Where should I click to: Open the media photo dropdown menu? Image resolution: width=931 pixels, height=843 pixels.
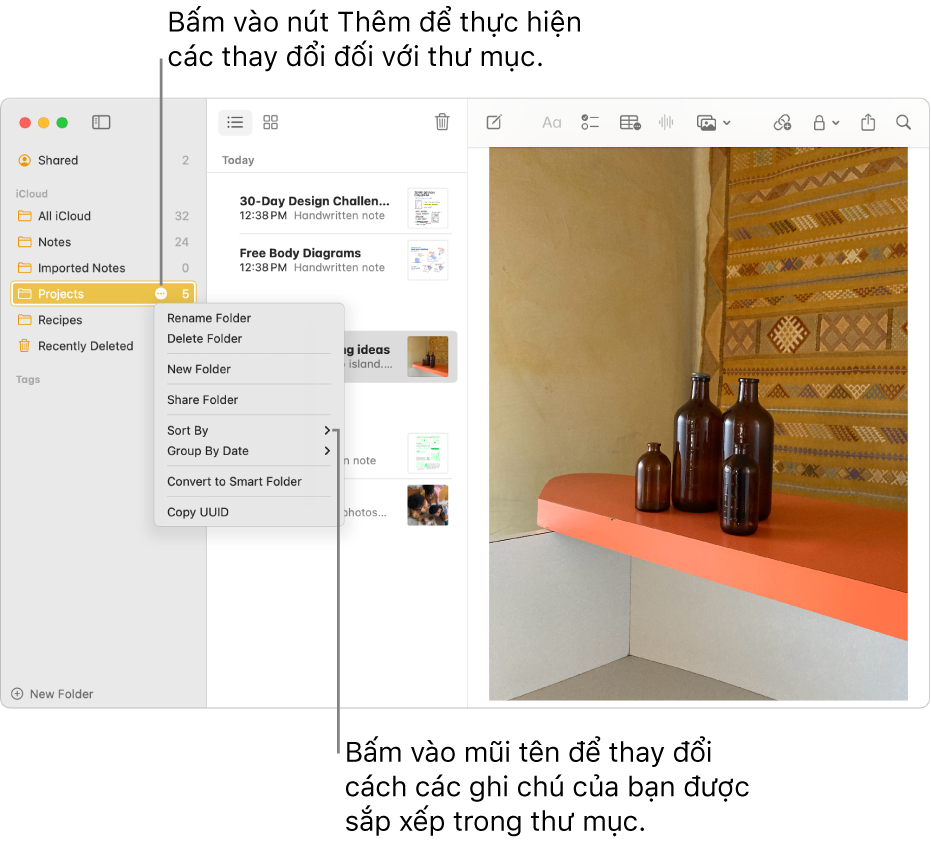(x=713, y=123)
